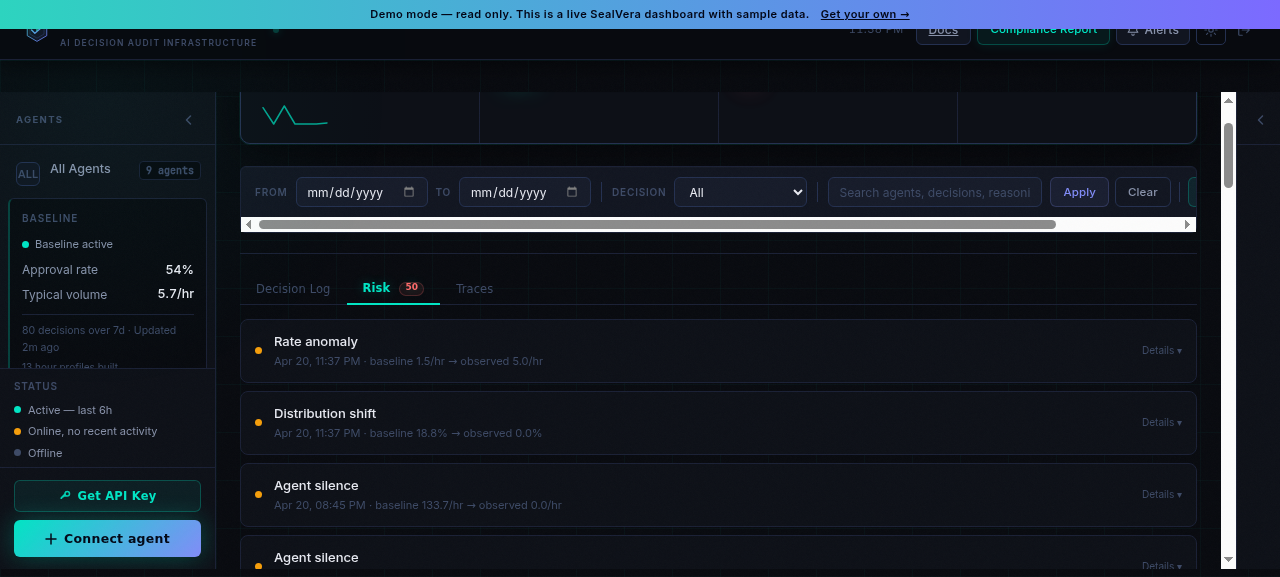The image size is (1280, 577).
Task: Click the FROM date input field
Action: tap(362, 192)
